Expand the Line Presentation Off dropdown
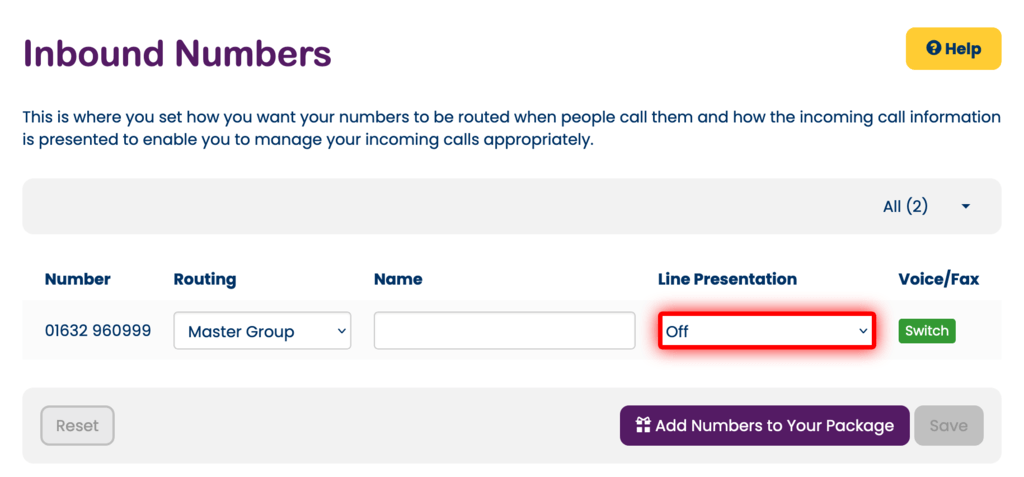The width and height of the screenshot is (1024, 477). tap(766, 331)
